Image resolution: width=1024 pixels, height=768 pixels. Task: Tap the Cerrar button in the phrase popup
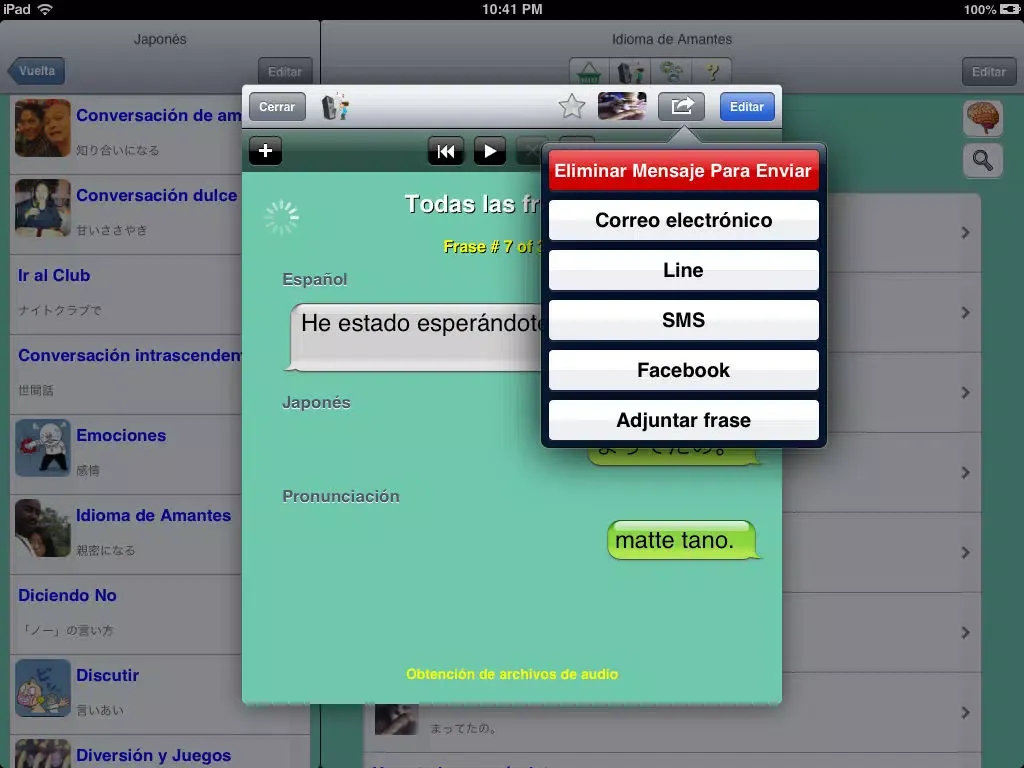pyautogui.click(x=277, y=106)
